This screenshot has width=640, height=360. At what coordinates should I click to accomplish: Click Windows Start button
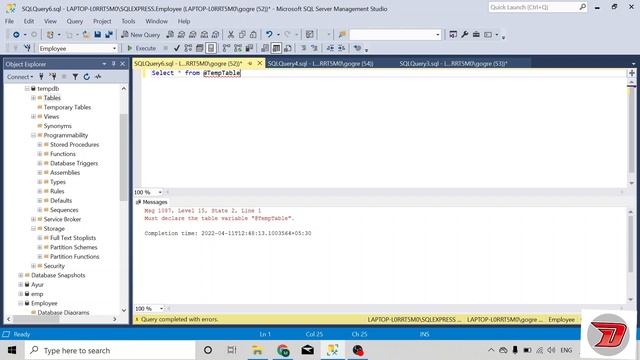(x=12, y=350)
